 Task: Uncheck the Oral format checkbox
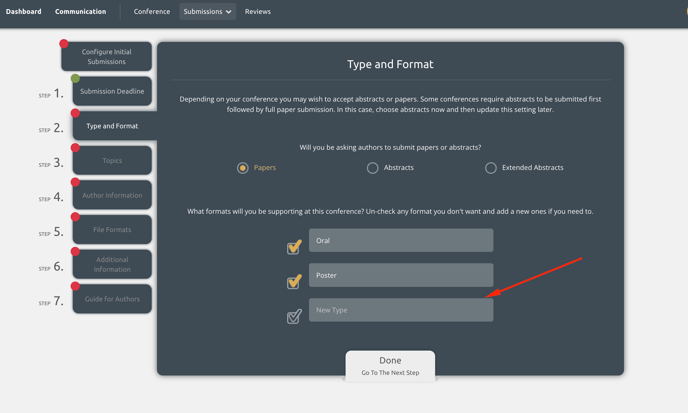click(x=294, y=247)
